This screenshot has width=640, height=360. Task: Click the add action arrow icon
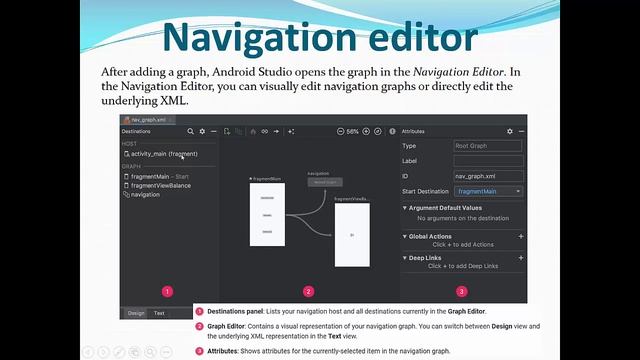point(276,131)
